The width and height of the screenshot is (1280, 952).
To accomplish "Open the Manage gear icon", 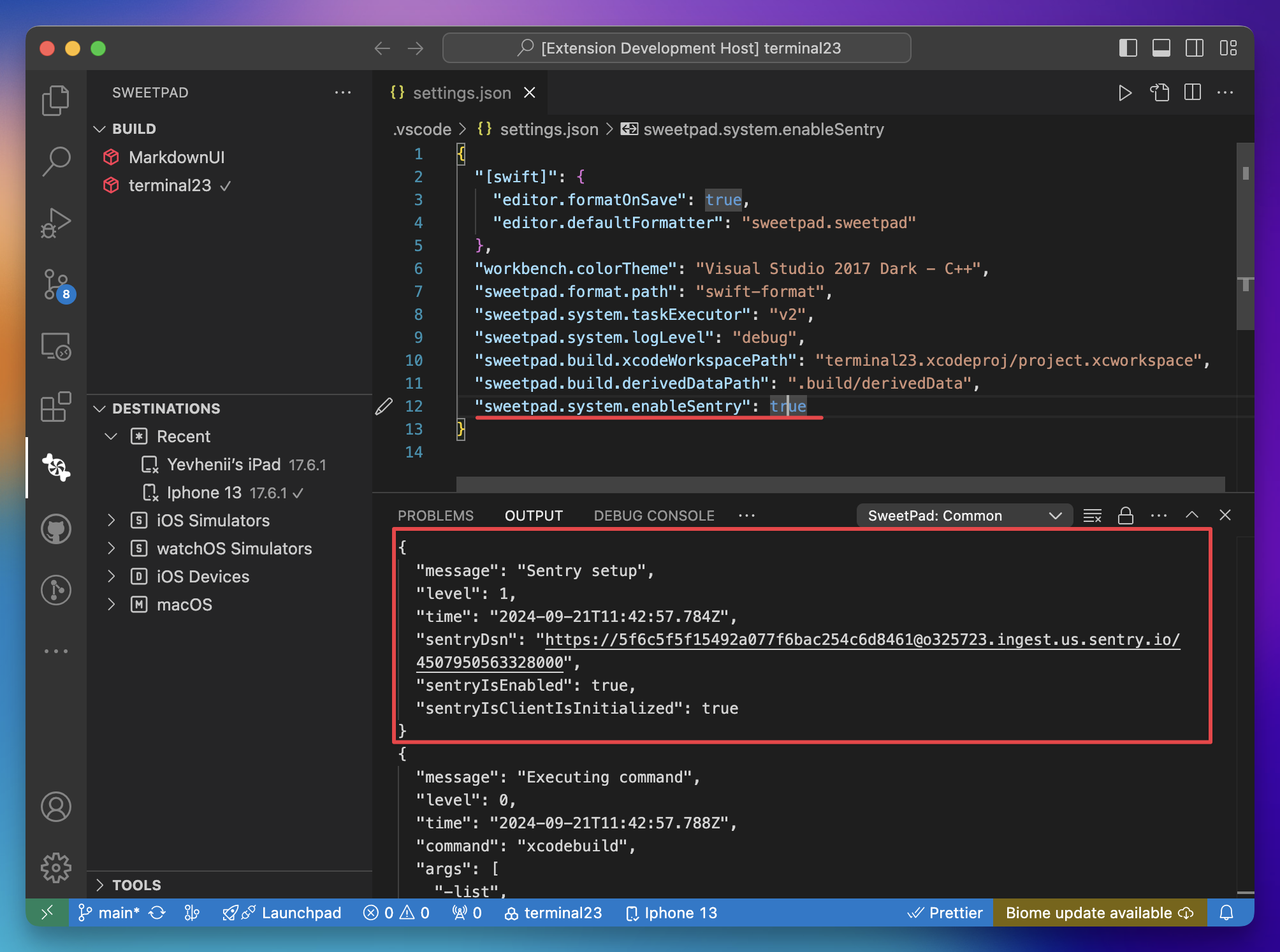I will tap(56, 868).
